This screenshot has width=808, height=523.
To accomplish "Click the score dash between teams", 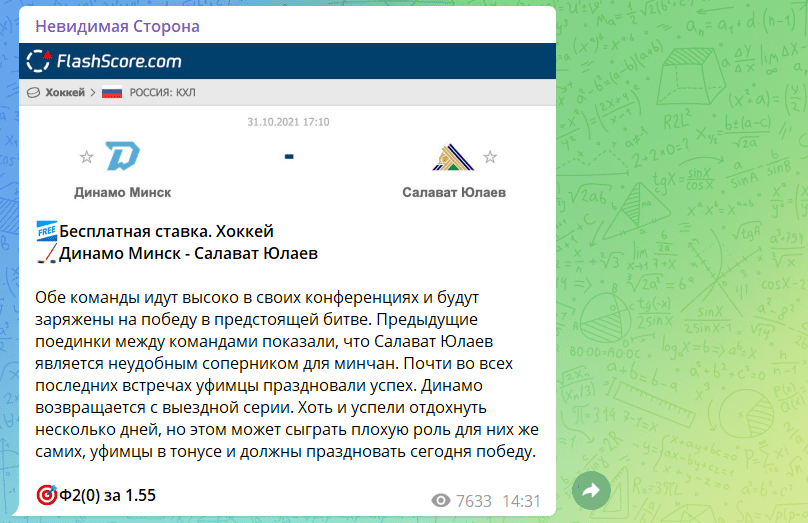I will pos(289,157).
